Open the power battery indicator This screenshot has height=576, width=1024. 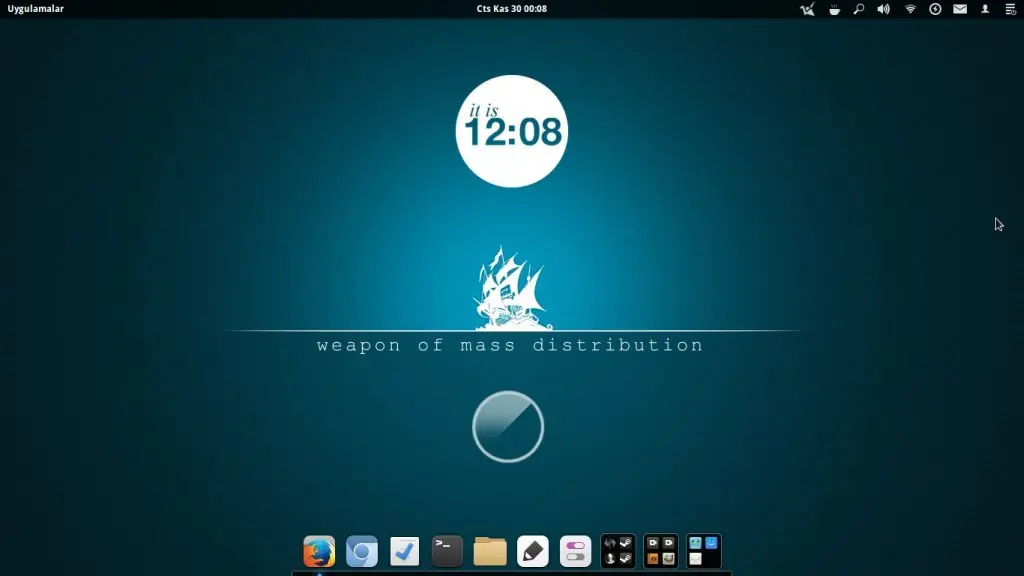click(x=935, y=9)
